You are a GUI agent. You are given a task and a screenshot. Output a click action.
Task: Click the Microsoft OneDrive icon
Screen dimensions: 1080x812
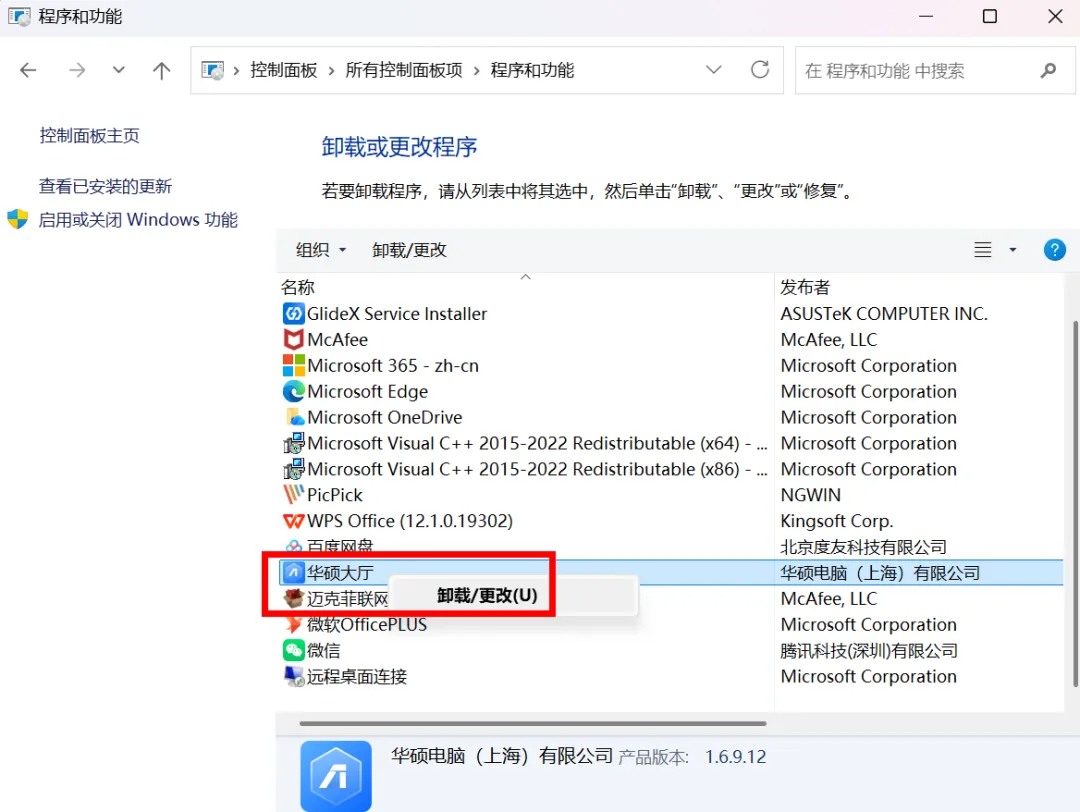pyautogui.click(x=294, y=417)
